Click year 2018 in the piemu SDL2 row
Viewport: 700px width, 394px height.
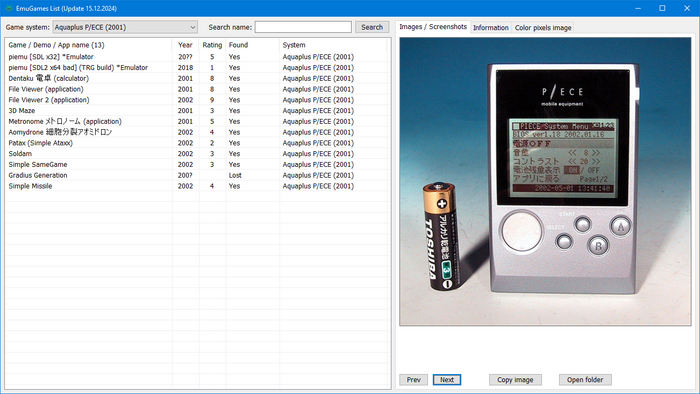pos(185,68)
